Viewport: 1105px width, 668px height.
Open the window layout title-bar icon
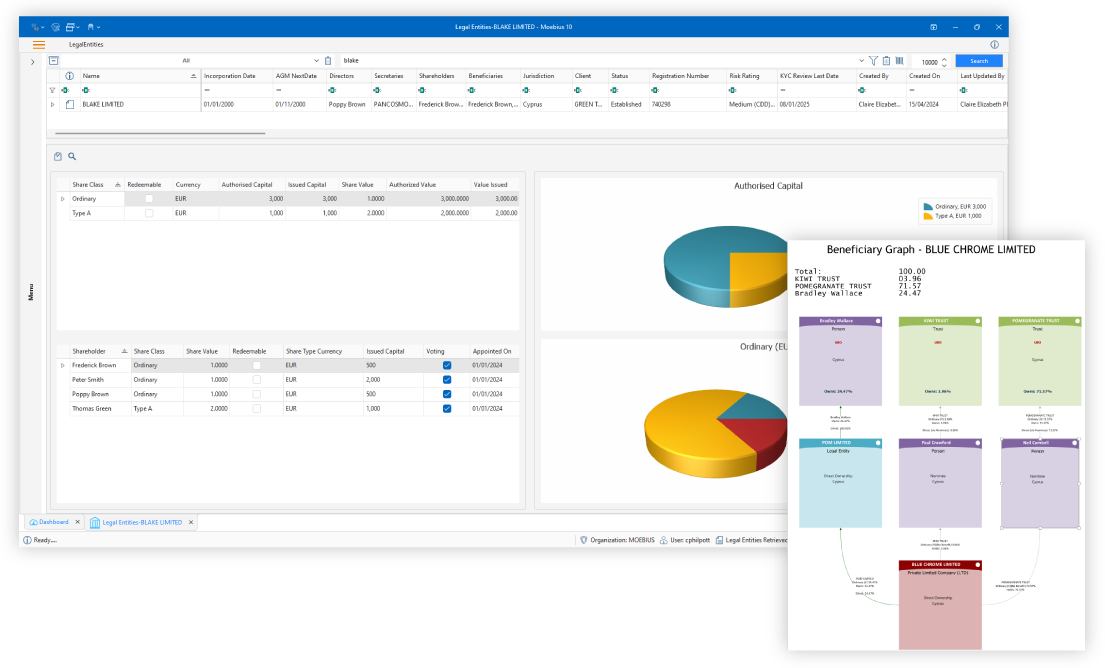click(x=70, y=27)
